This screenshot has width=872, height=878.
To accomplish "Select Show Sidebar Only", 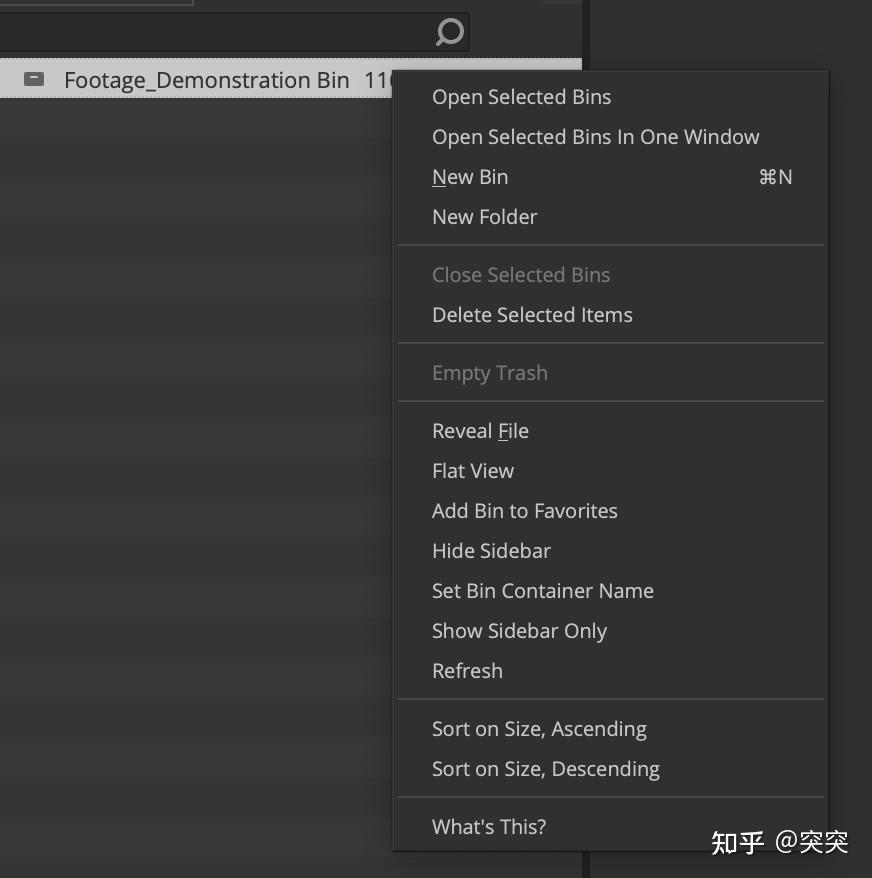I will tap(519, 631).
